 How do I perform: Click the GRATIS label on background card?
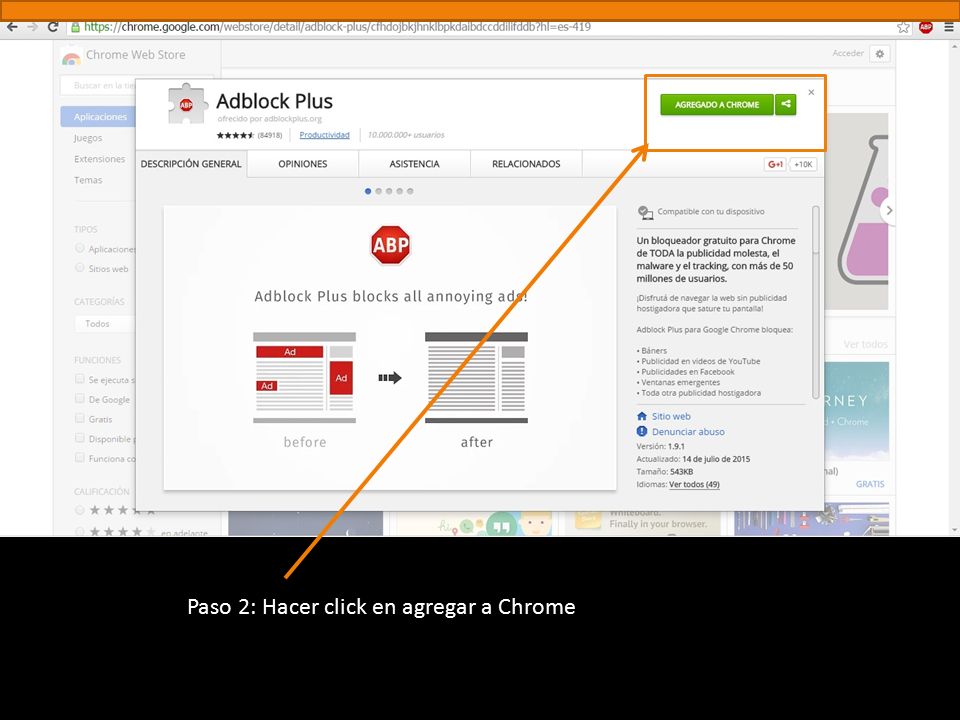tap(870, 484)
